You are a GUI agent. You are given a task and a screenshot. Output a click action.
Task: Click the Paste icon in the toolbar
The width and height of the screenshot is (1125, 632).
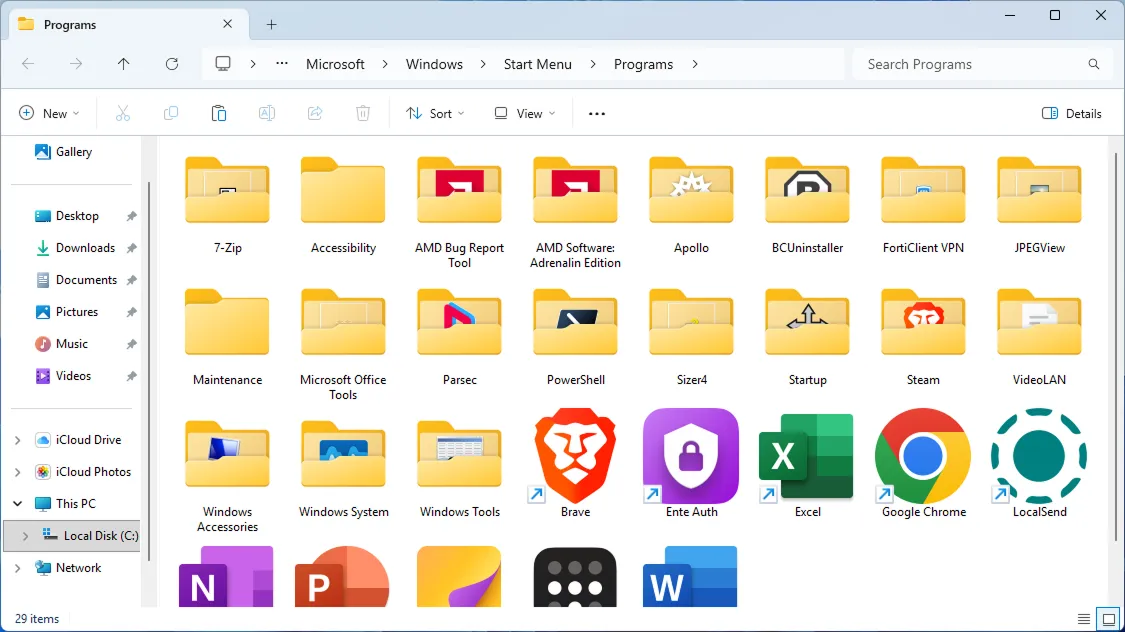(x=219, y=113)
